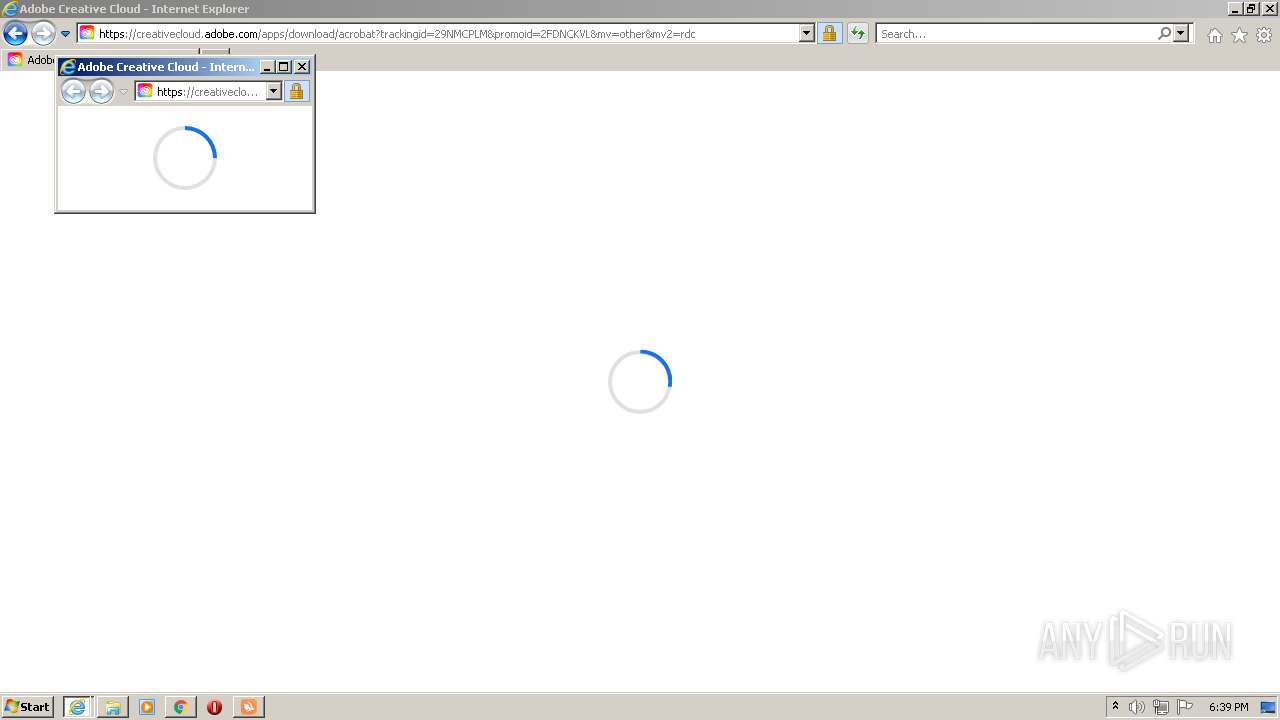Open the volume speaker tray icon

[x=1137, y=707]
